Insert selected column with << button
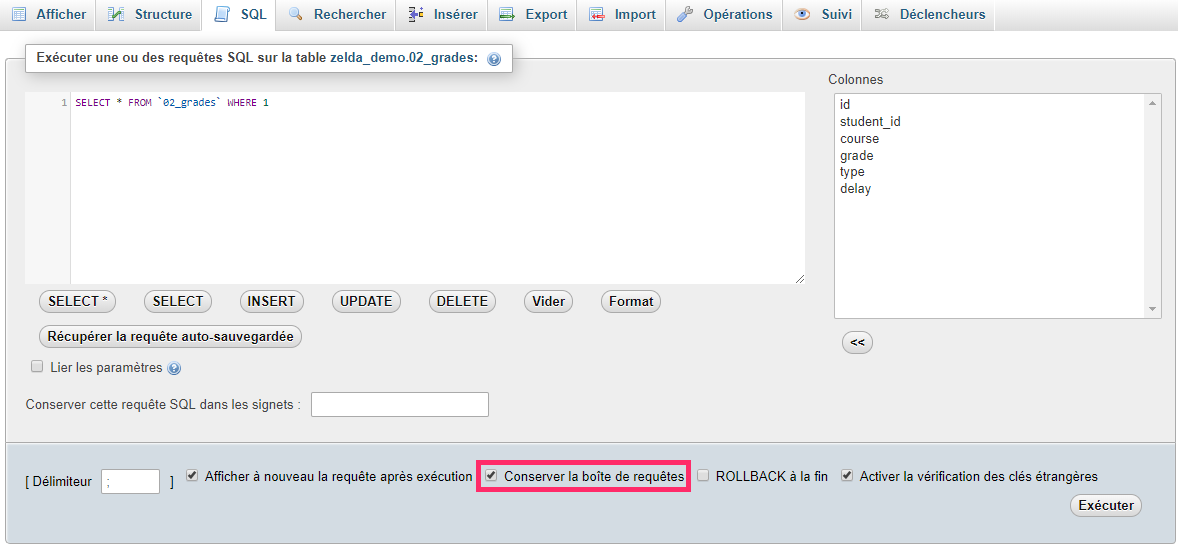The height and width of the screenshot is (544, 1178). (857, 343)
